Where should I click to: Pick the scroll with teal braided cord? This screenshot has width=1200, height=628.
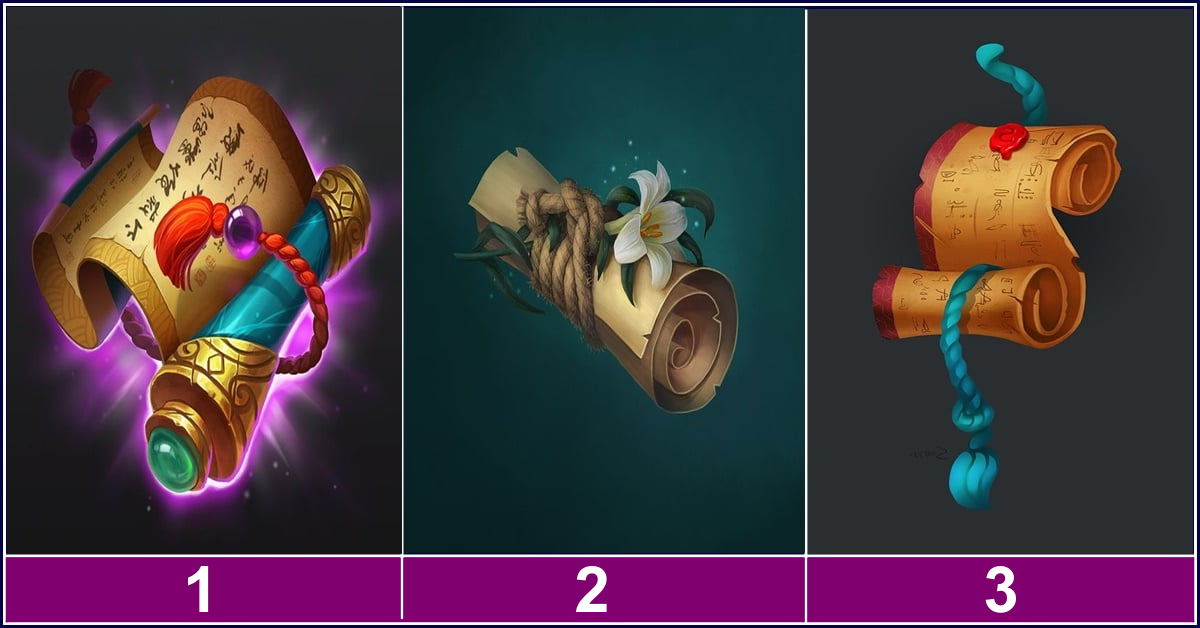(x=1001, y=280)
